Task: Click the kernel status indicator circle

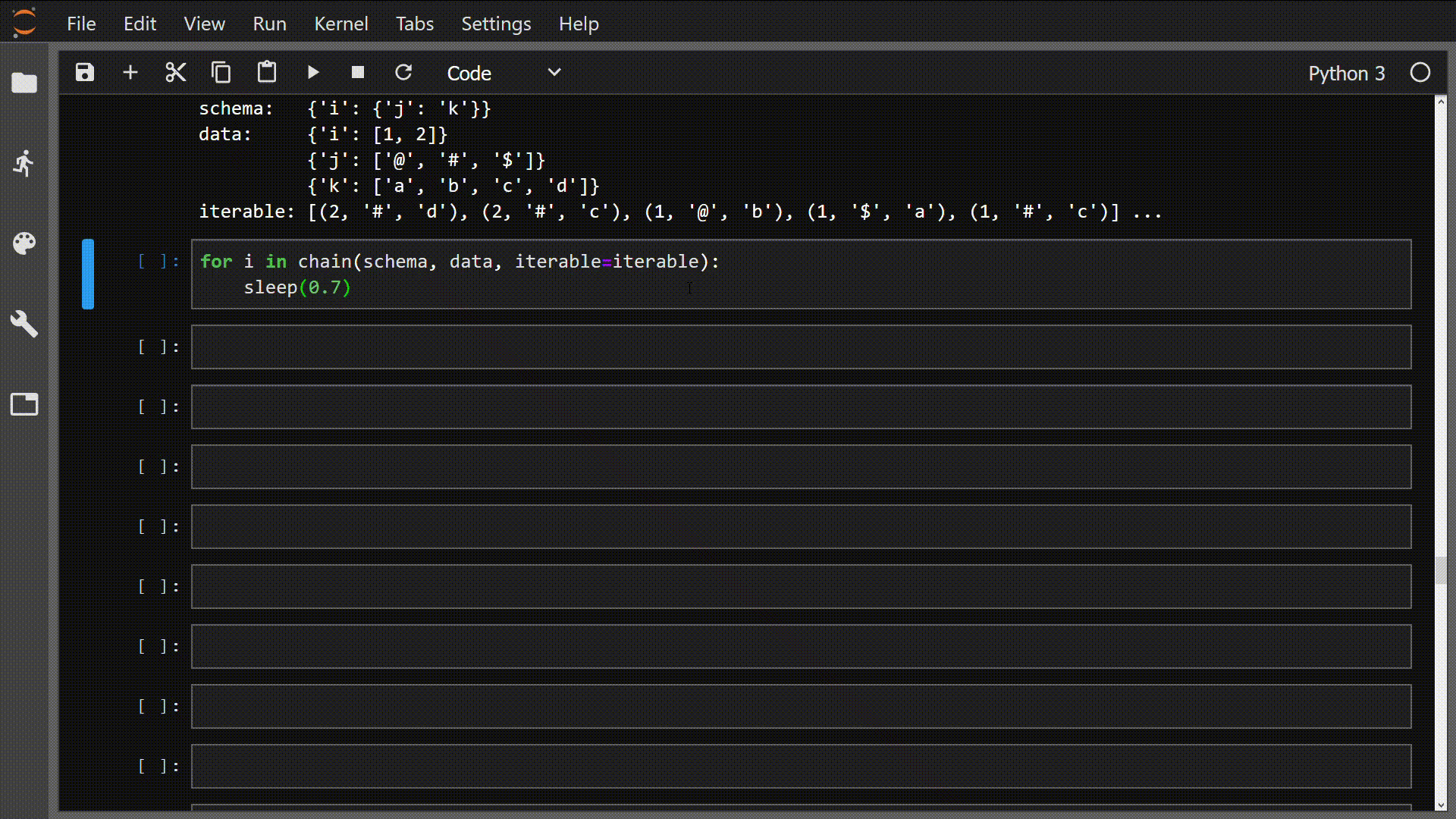Action: click(1420, 72)
